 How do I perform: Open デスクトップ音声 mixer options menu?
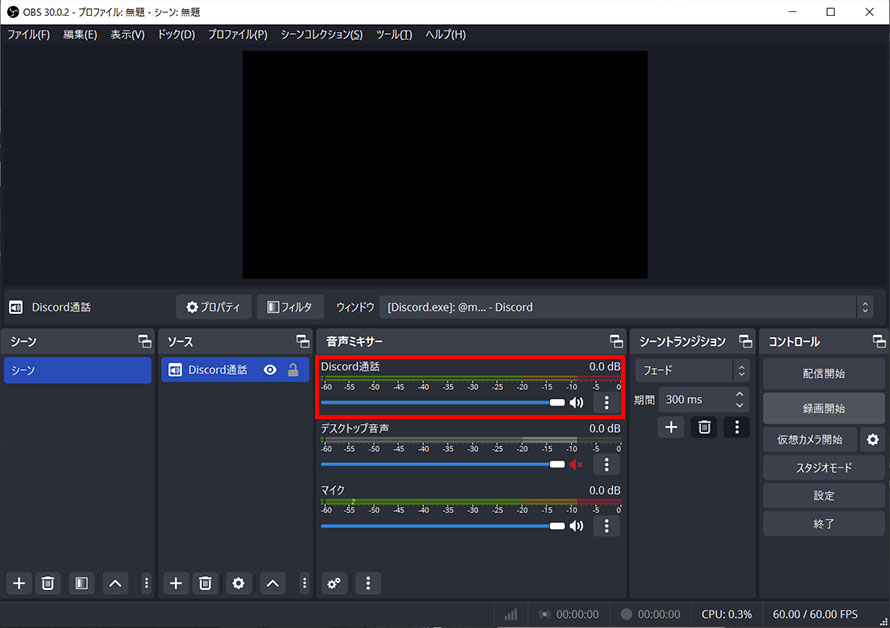click(606, 464)
